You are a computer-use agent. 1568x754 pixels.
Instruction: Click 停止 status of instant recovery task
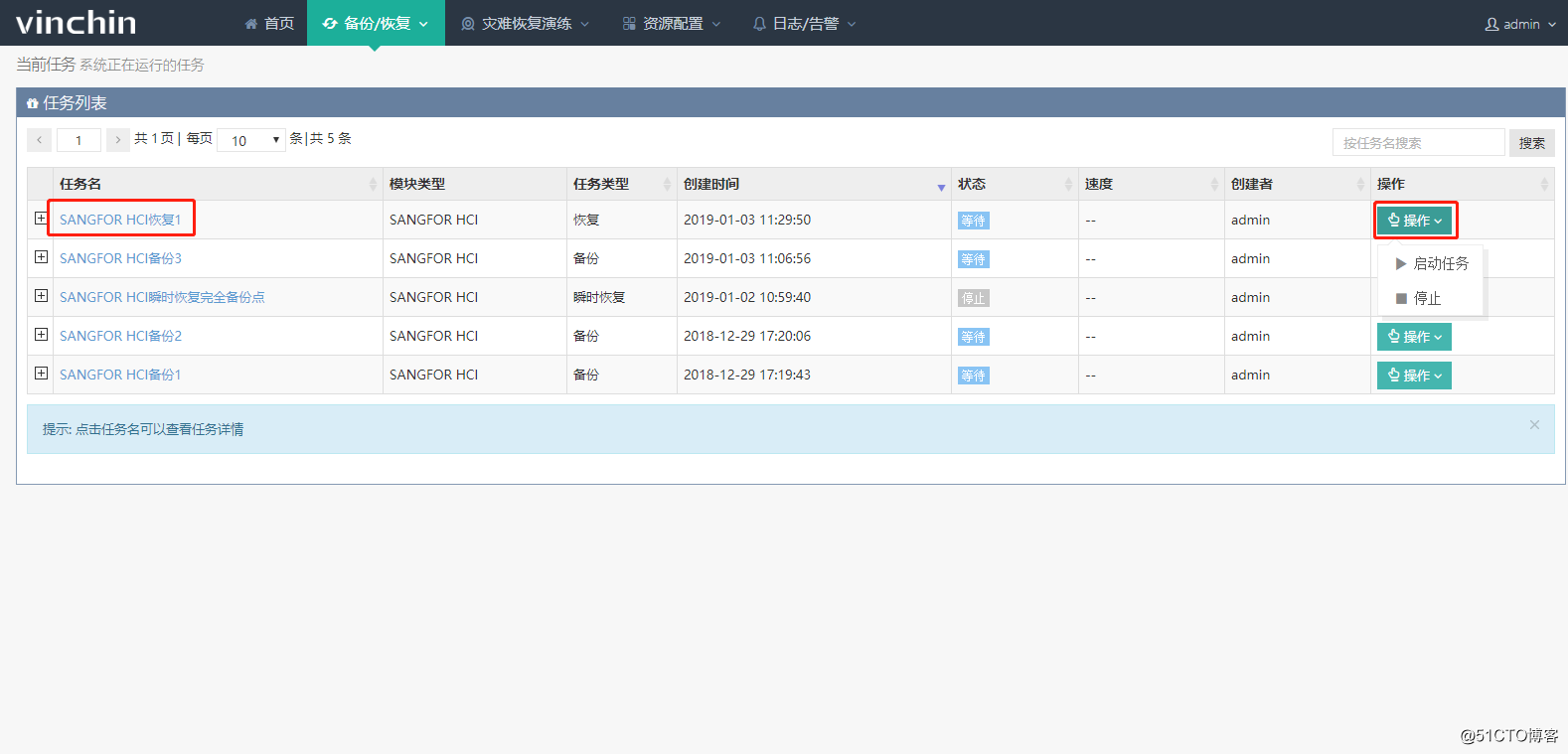(974, 298)
